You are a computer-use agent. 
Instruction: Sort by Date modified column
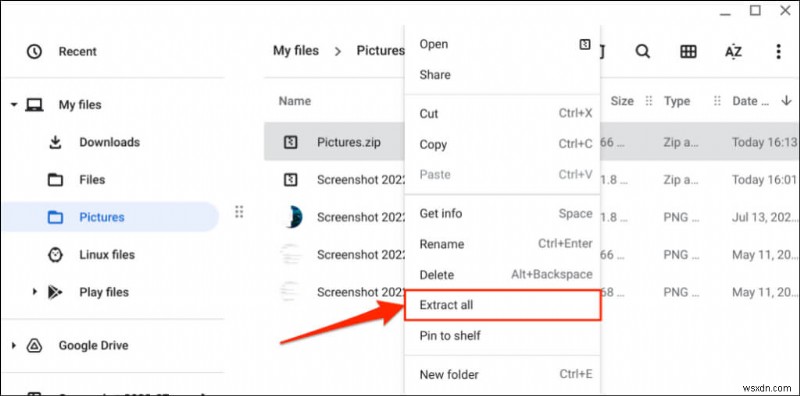click(x=751, y=101)
